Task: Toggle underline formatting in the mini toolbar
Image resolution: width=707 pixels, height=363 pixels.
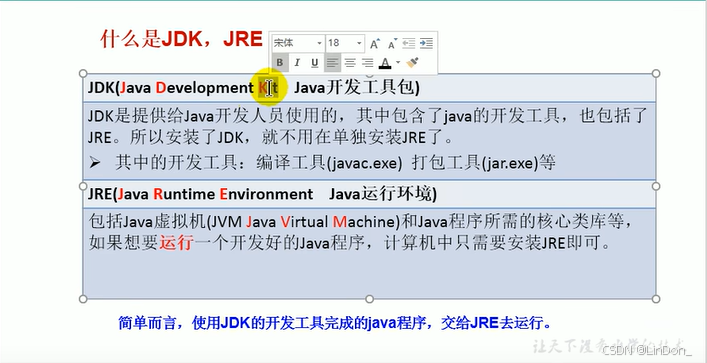Action: [x=315, y=62]
